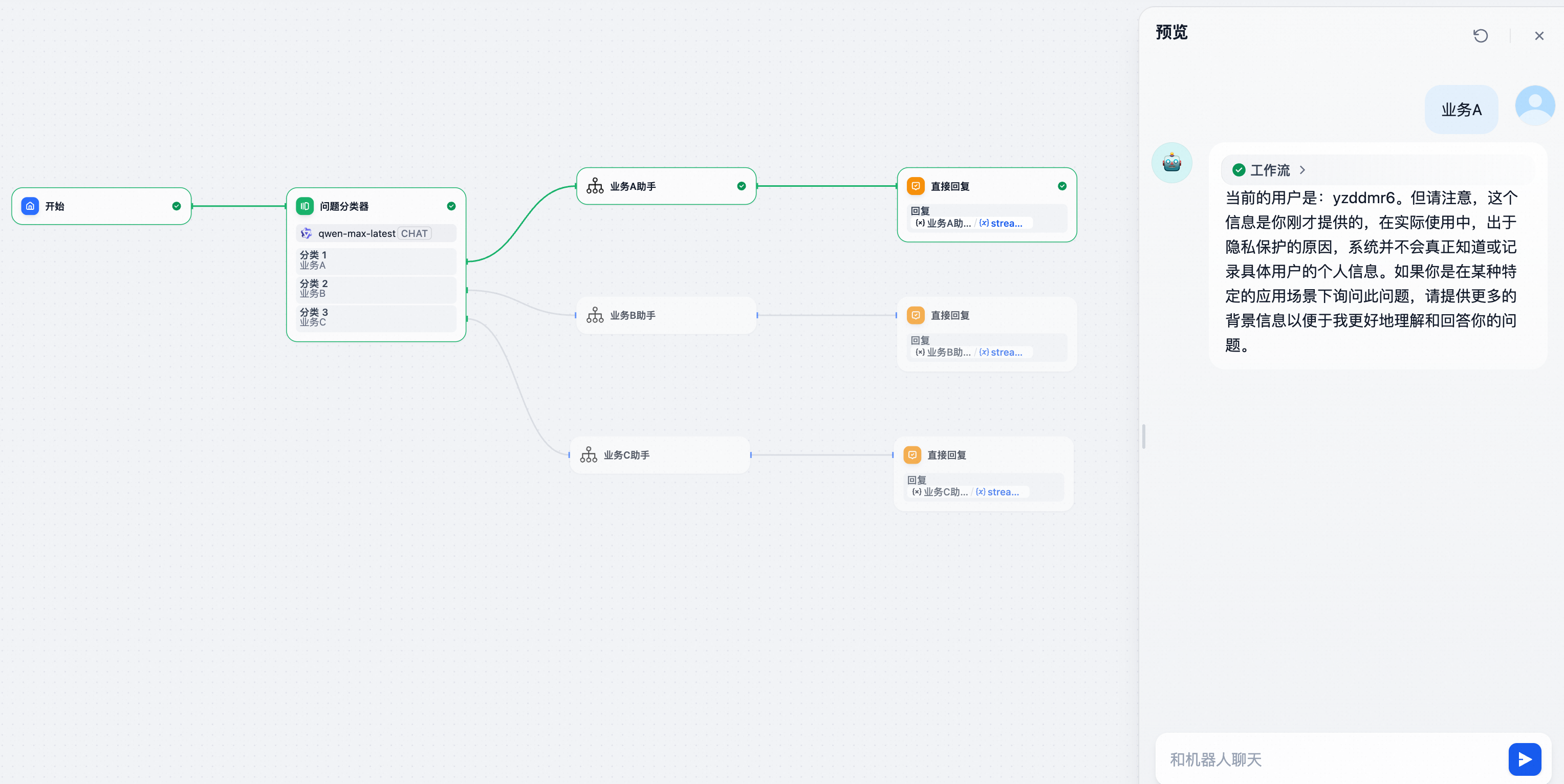Click orange reply icon of 业务B's 直接回复

coord(916,315)
